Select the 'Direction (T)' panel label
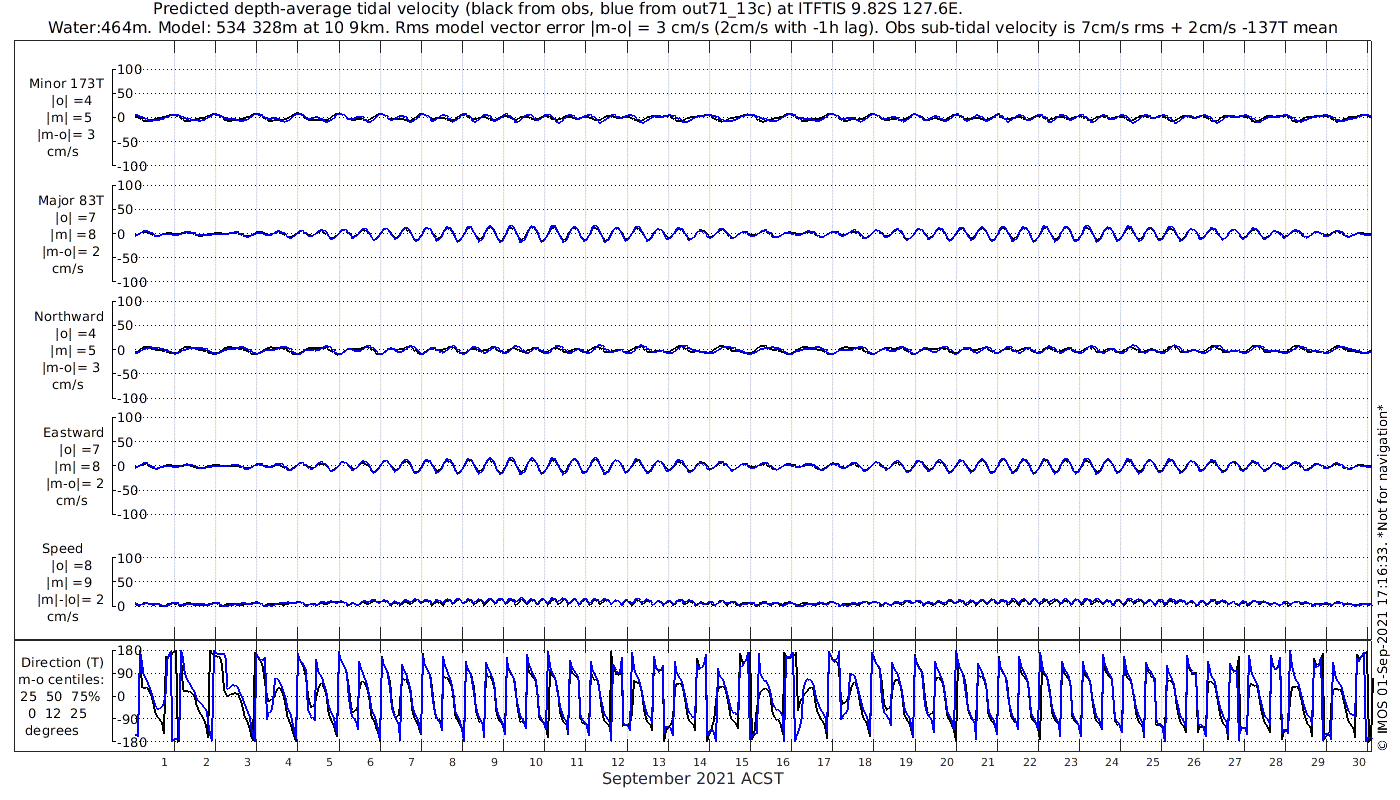 62,663
